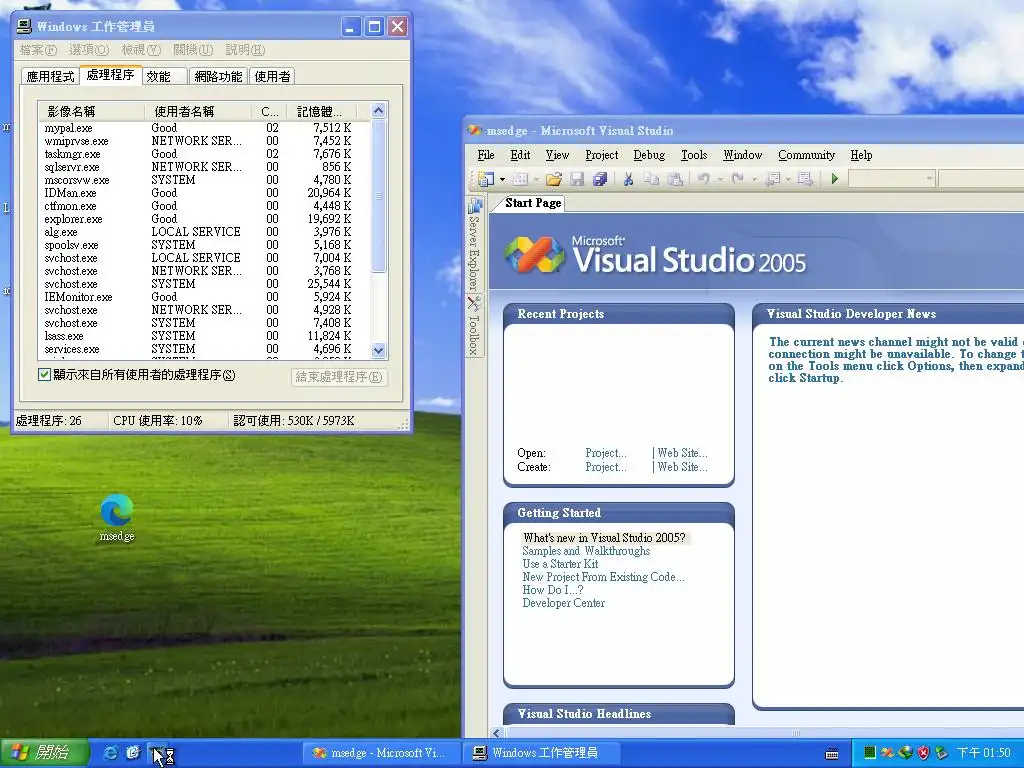Open the File menu in Visual Studio
Screen dimensions: 1024x768
[x=486, y=155]
